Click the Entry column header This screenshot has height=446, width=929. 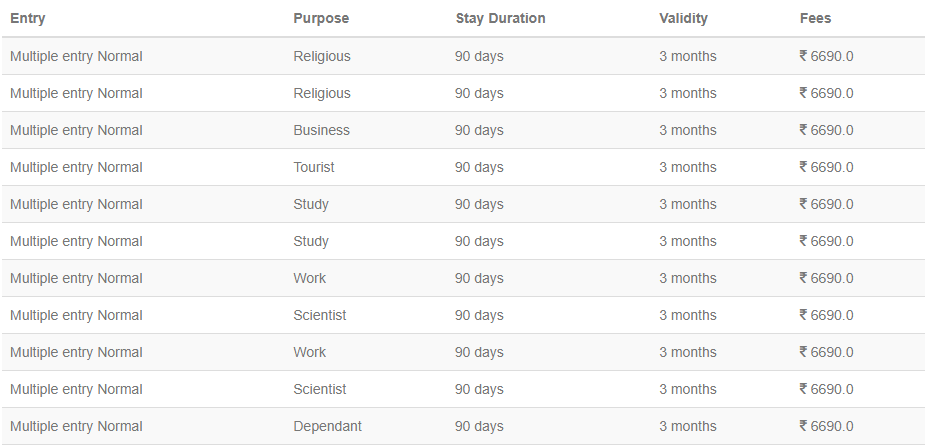tap(27, 18)
